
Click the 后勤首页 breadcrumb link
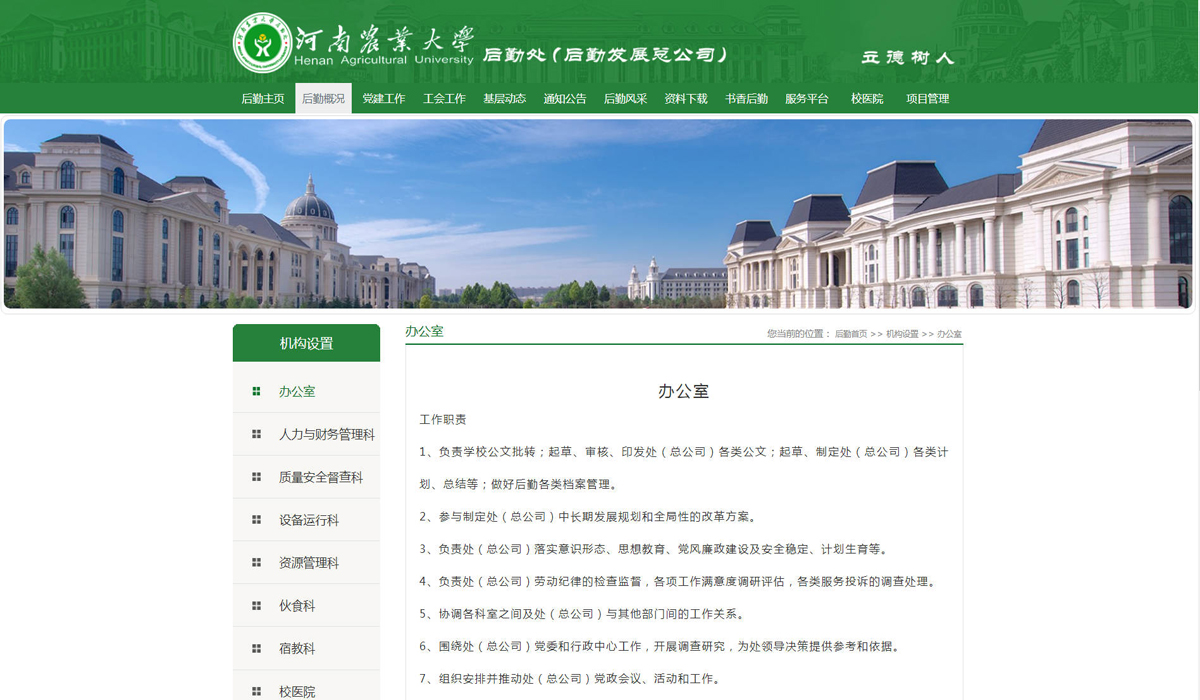pyautogui.click(x=851, y=334)
